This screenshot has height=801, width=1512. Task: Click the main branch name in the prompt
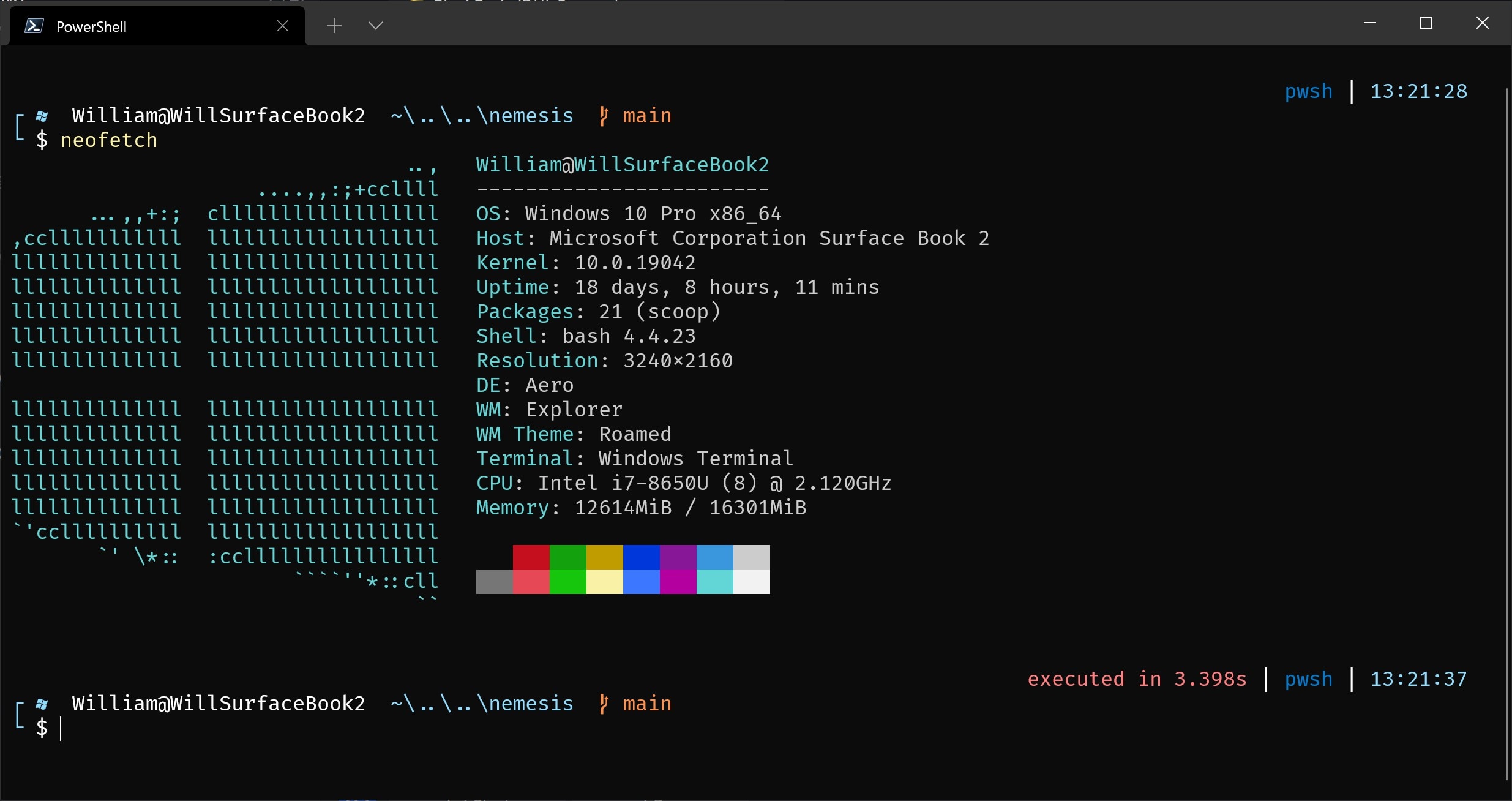646,115
